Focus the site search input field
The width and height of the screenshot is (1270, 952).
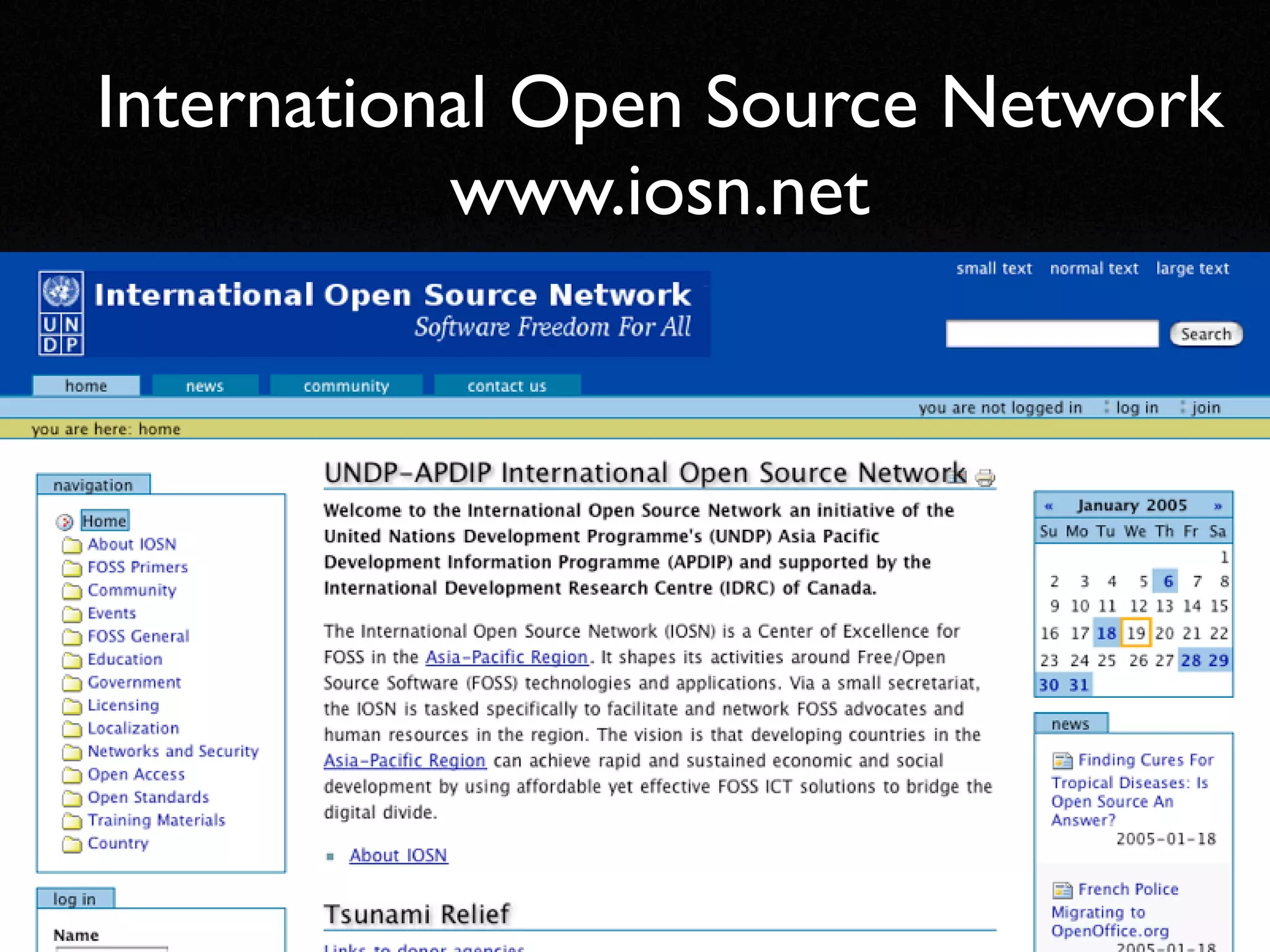coord(1052,333)
